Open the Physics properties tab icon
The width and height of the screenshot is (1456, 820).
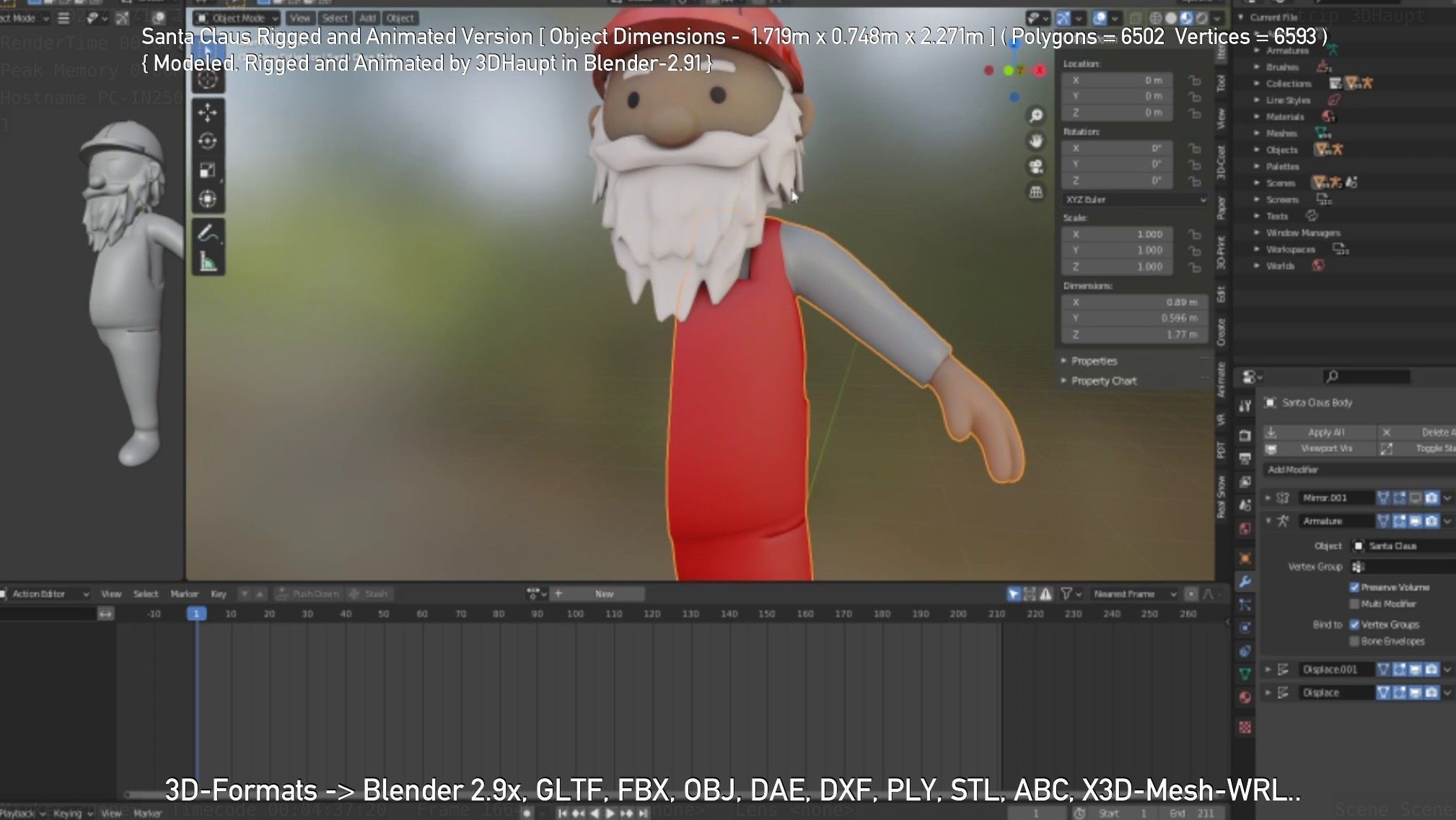(1245, 628)
